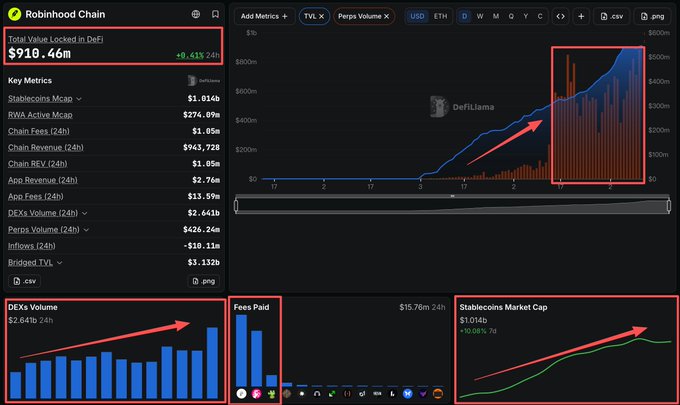
Task: Click the $426.24m Perps Volume value
Action: coord(201,229)
